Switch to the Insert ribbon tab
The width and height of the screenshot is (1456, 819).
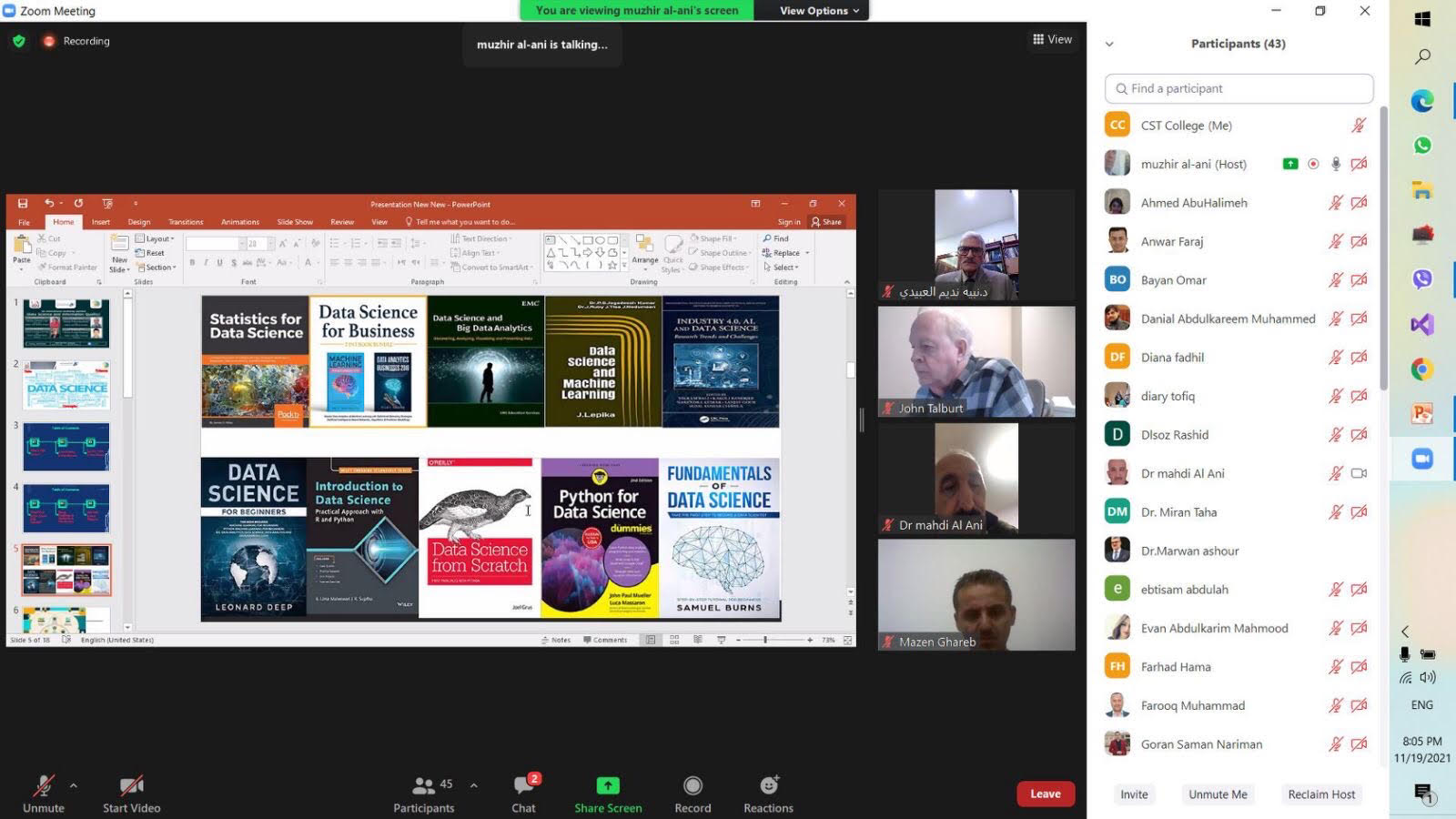click(100, 222)
